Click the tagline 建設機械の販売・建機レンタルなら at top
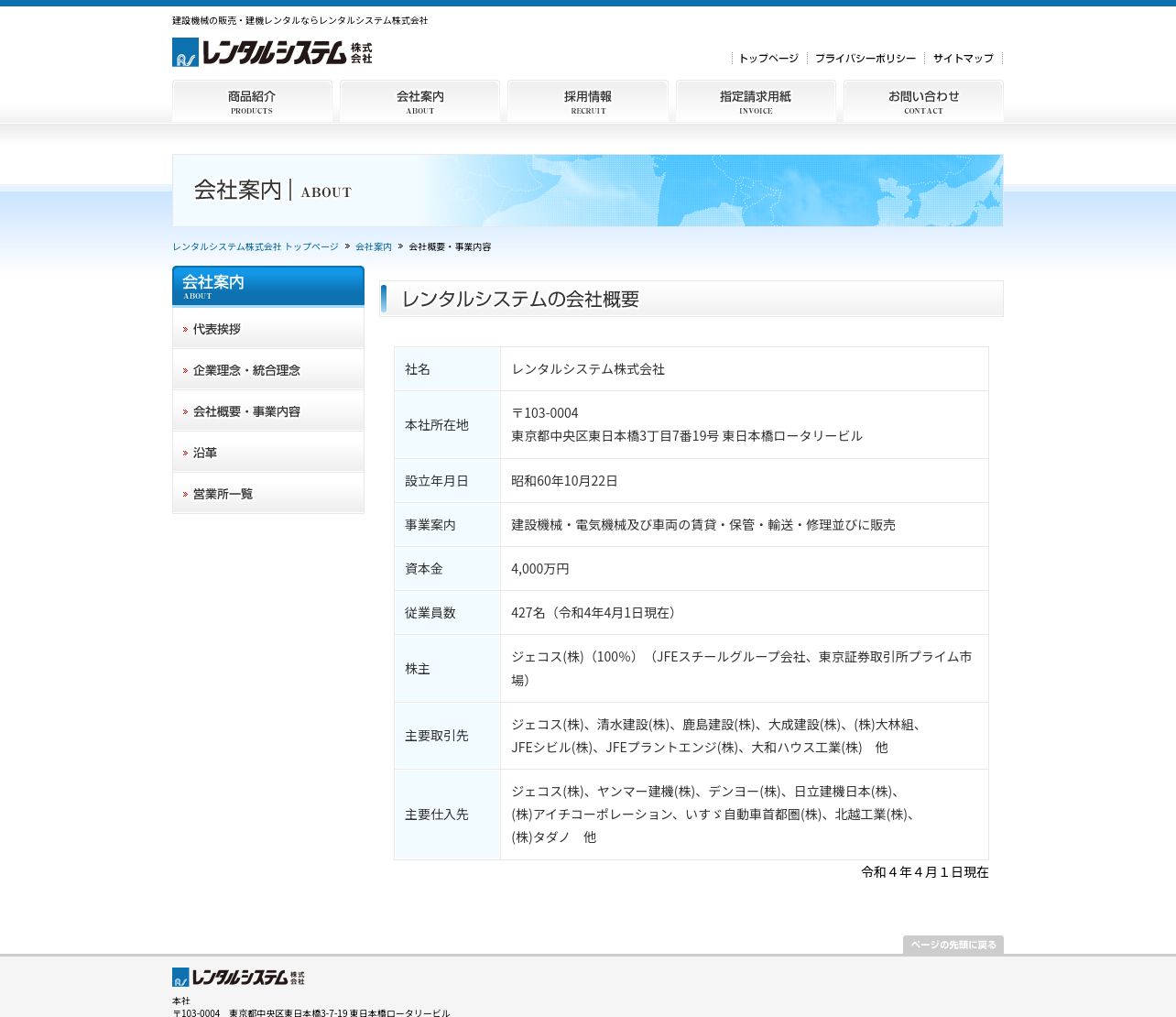The height and width of the screenshot is (1017, 1176). coord(299,20)
